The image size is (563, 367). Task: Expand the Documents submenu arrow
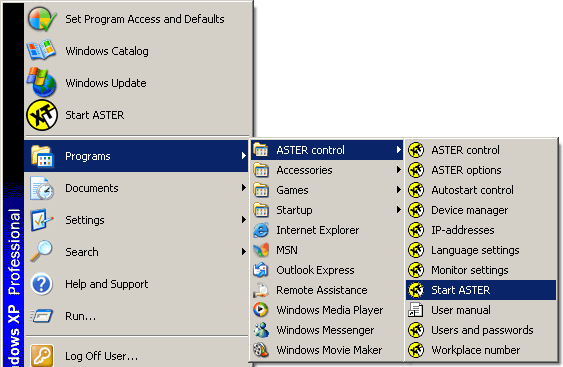[243, 188]
